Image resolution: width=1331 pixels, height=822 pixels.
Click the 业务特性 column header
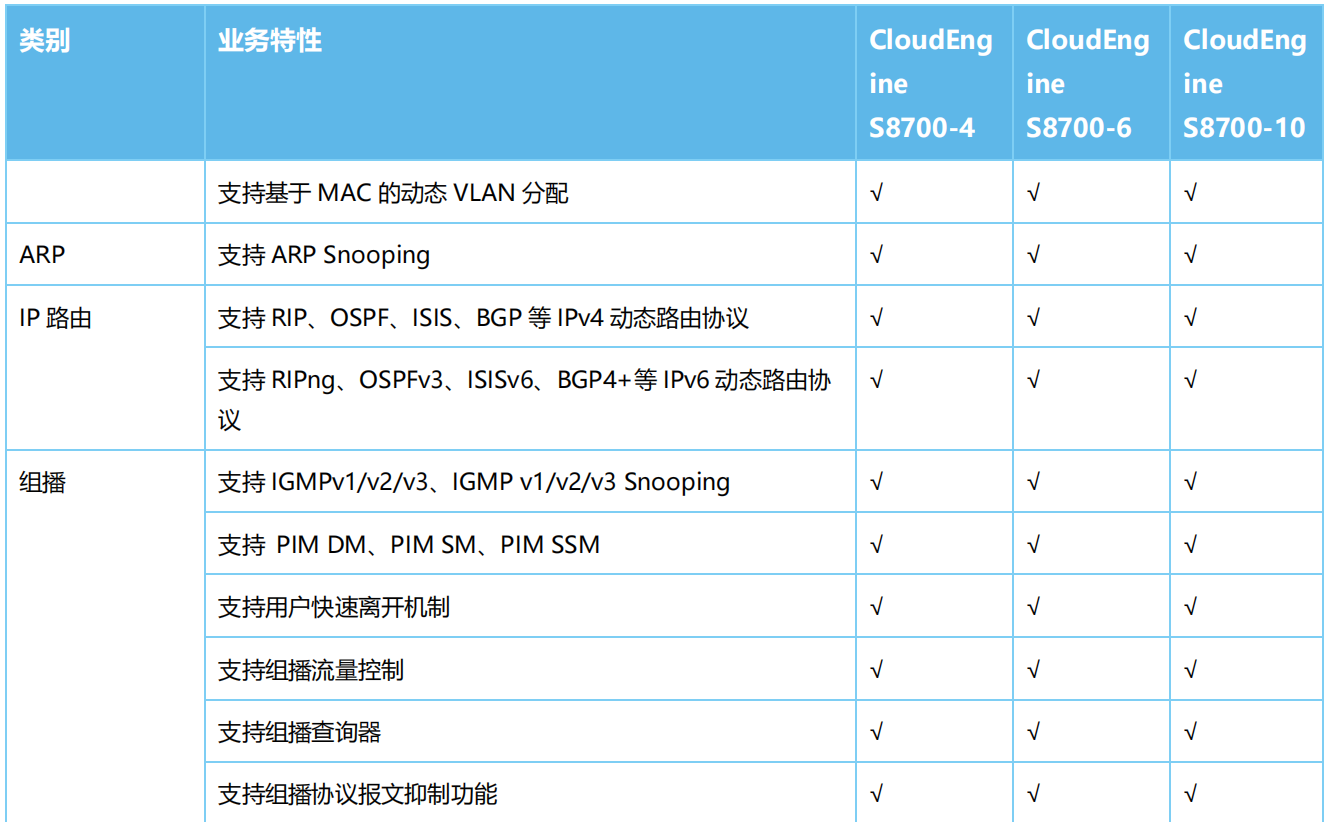pos(270,41)
